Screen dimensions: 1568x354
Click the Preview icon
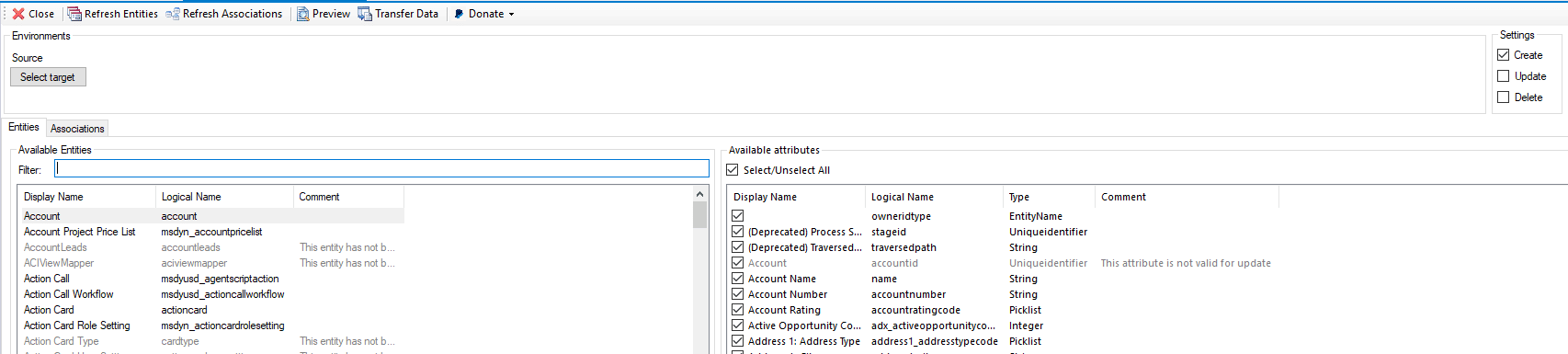click(302, 14)
